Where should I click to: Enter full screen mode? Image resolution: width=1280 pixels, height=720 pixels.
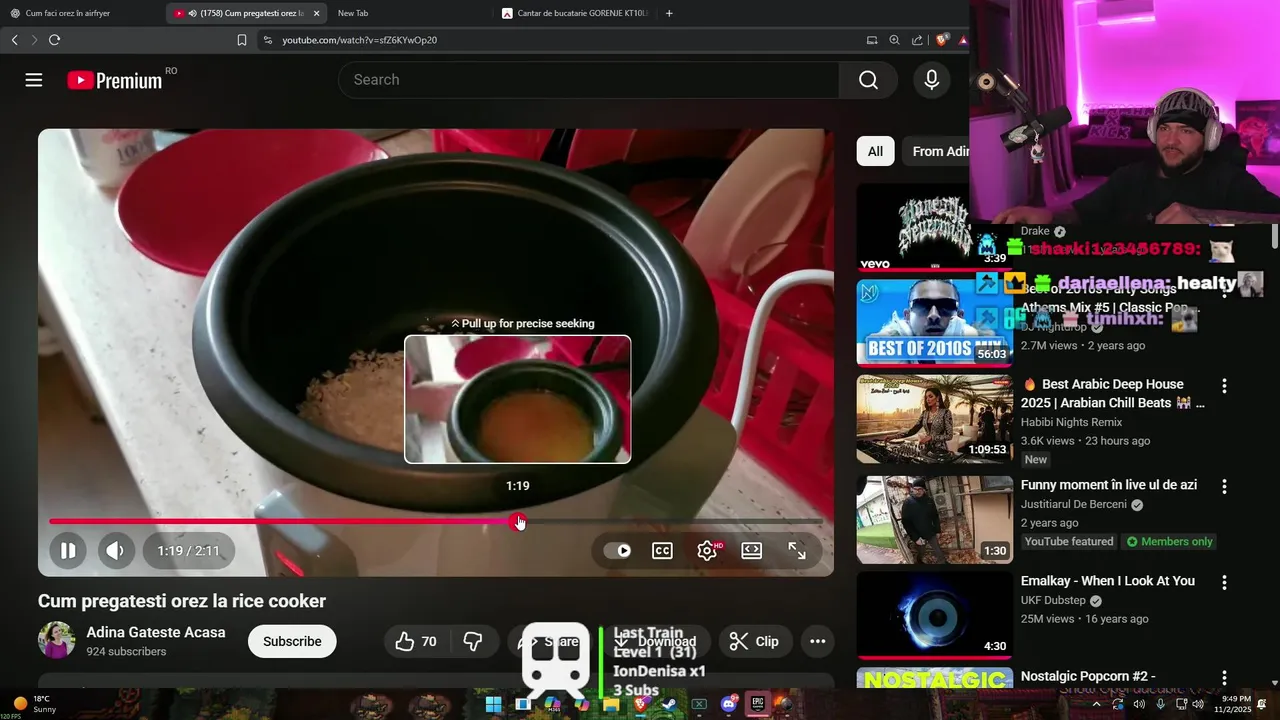(797, 550)
